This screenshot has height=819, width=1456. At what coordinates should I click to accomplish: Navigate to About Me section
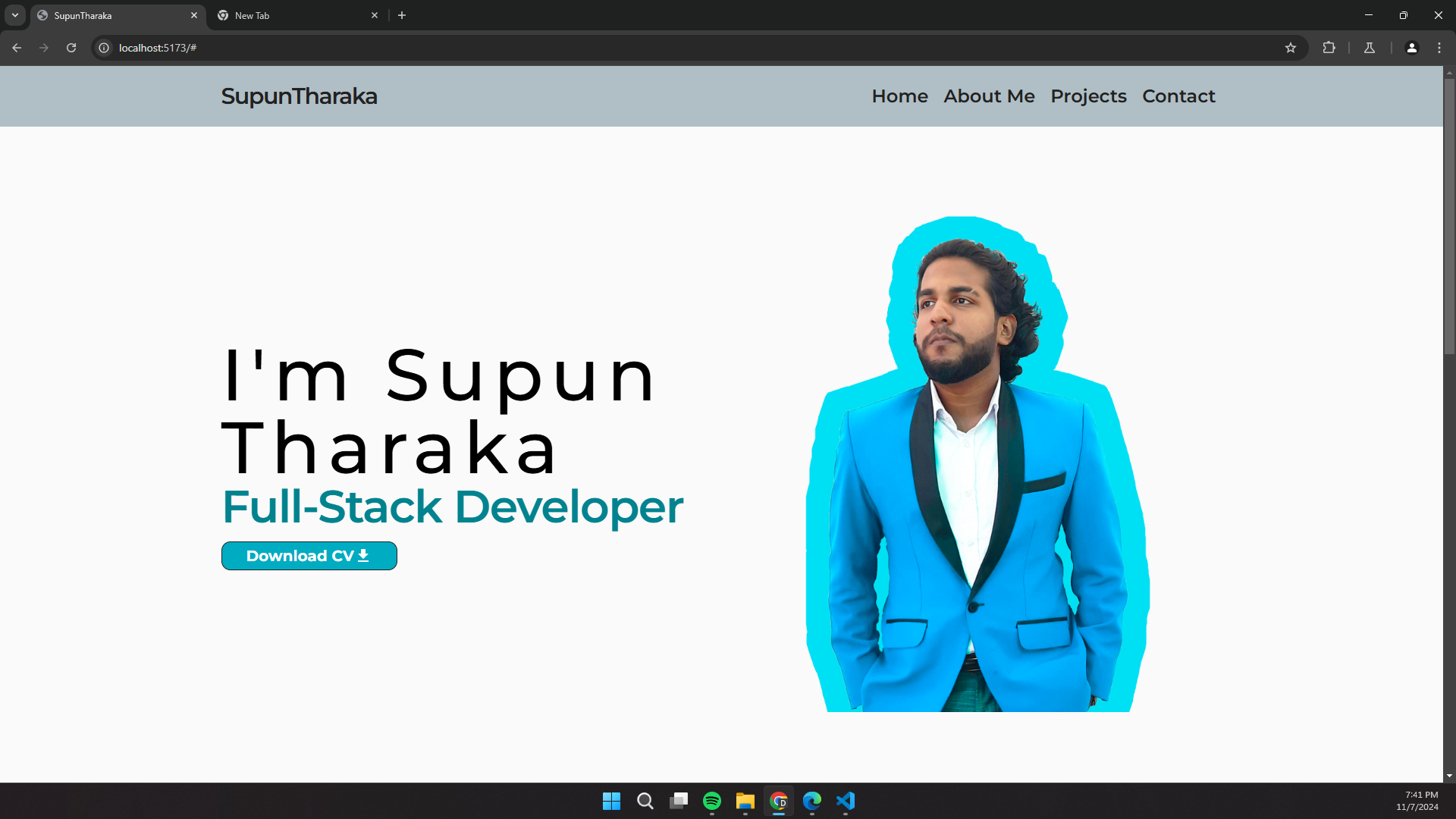coord(989,96)
